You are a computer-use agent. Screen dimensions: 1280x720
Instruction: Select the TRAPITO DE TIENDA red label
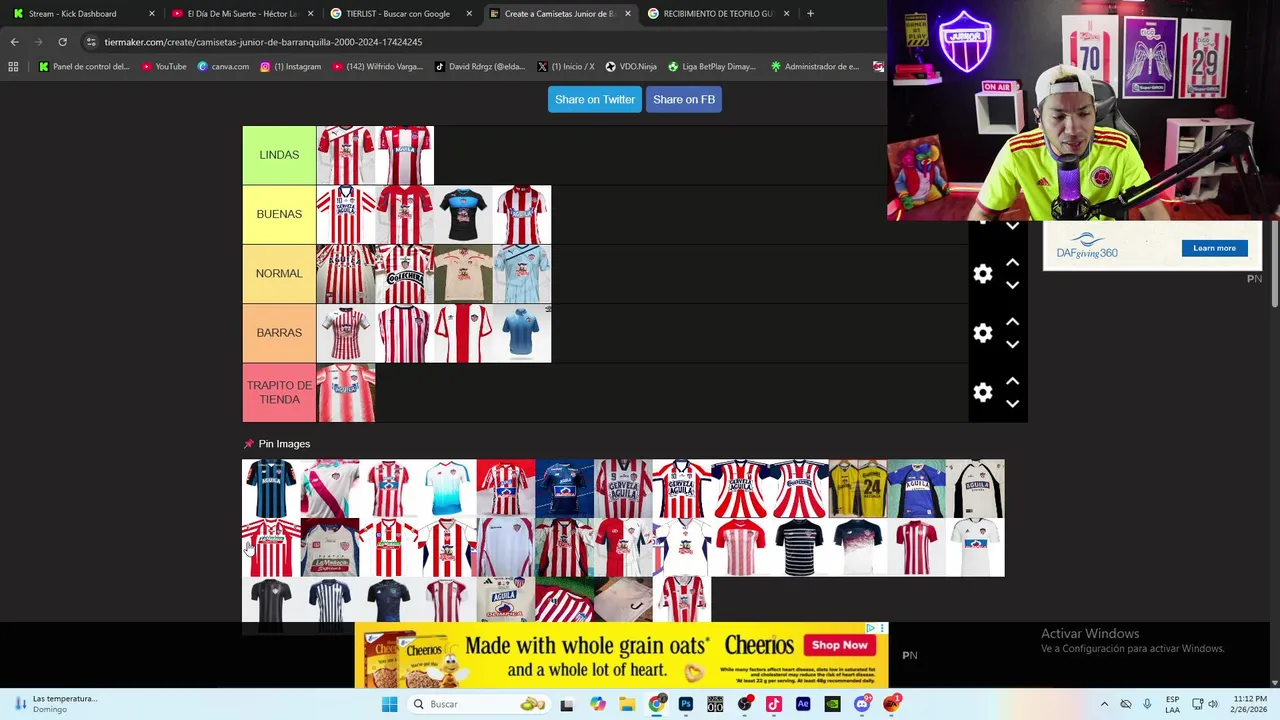point(279,393)
